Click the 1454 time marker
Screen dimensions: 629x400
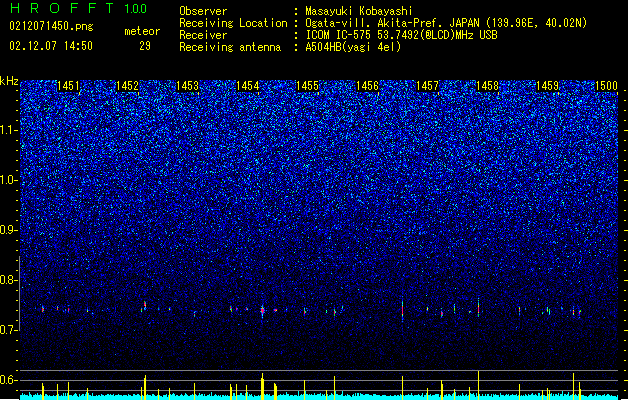coord(248,85)
